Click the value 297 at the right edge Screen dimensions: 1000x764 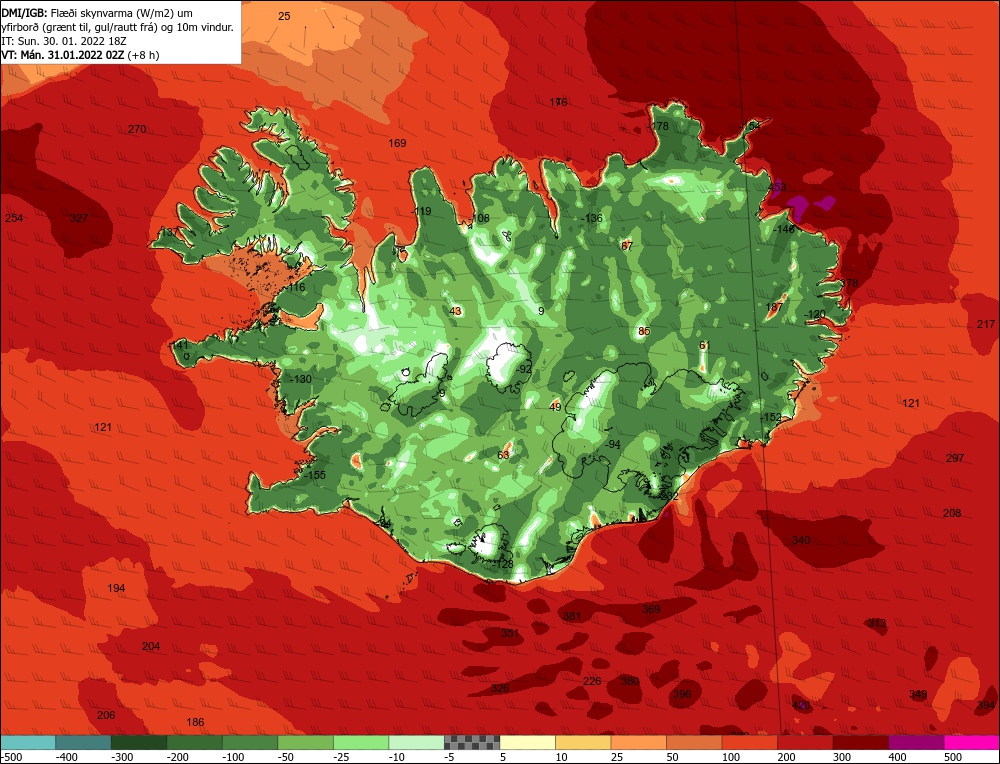coord(955,459)
